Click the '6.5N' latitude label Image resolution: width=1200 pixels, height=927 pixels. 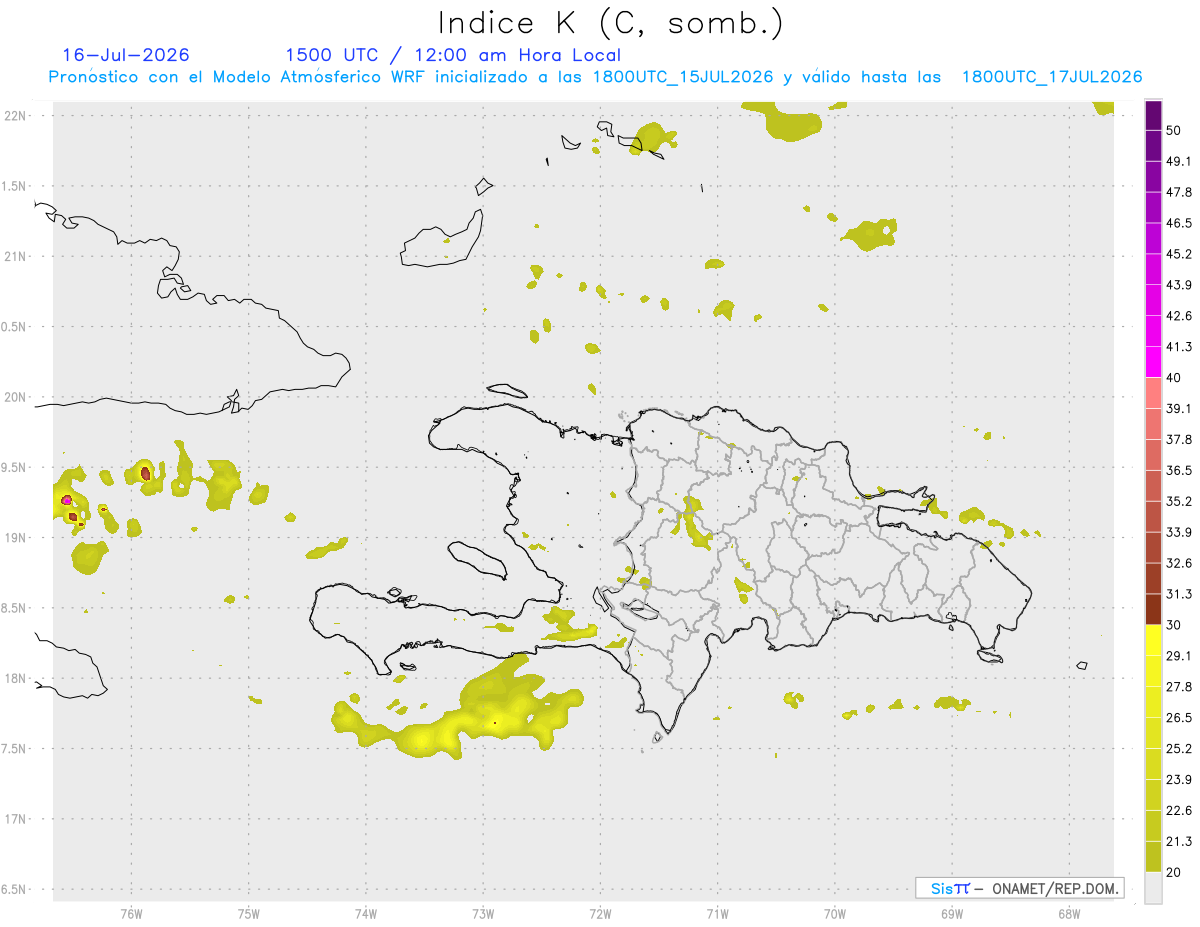14,889
